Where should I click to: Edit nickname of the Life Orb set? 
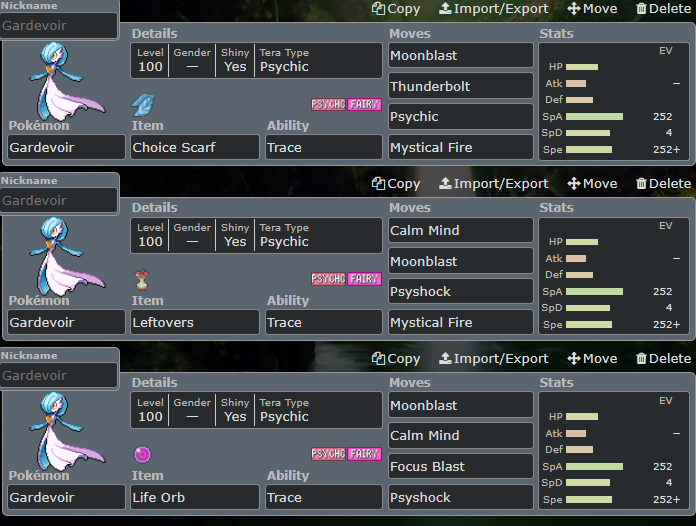(59, 375)
